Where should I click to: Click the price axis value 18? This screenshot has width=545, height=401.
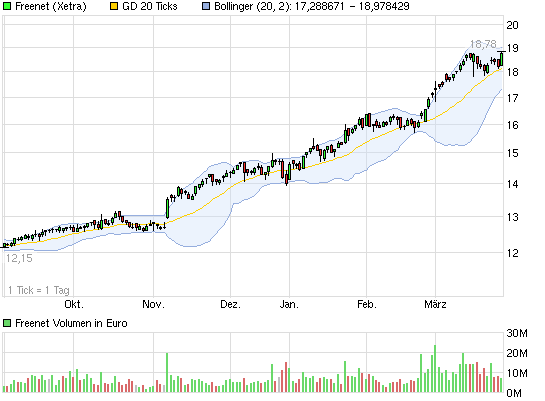click(x=512, y=72)
